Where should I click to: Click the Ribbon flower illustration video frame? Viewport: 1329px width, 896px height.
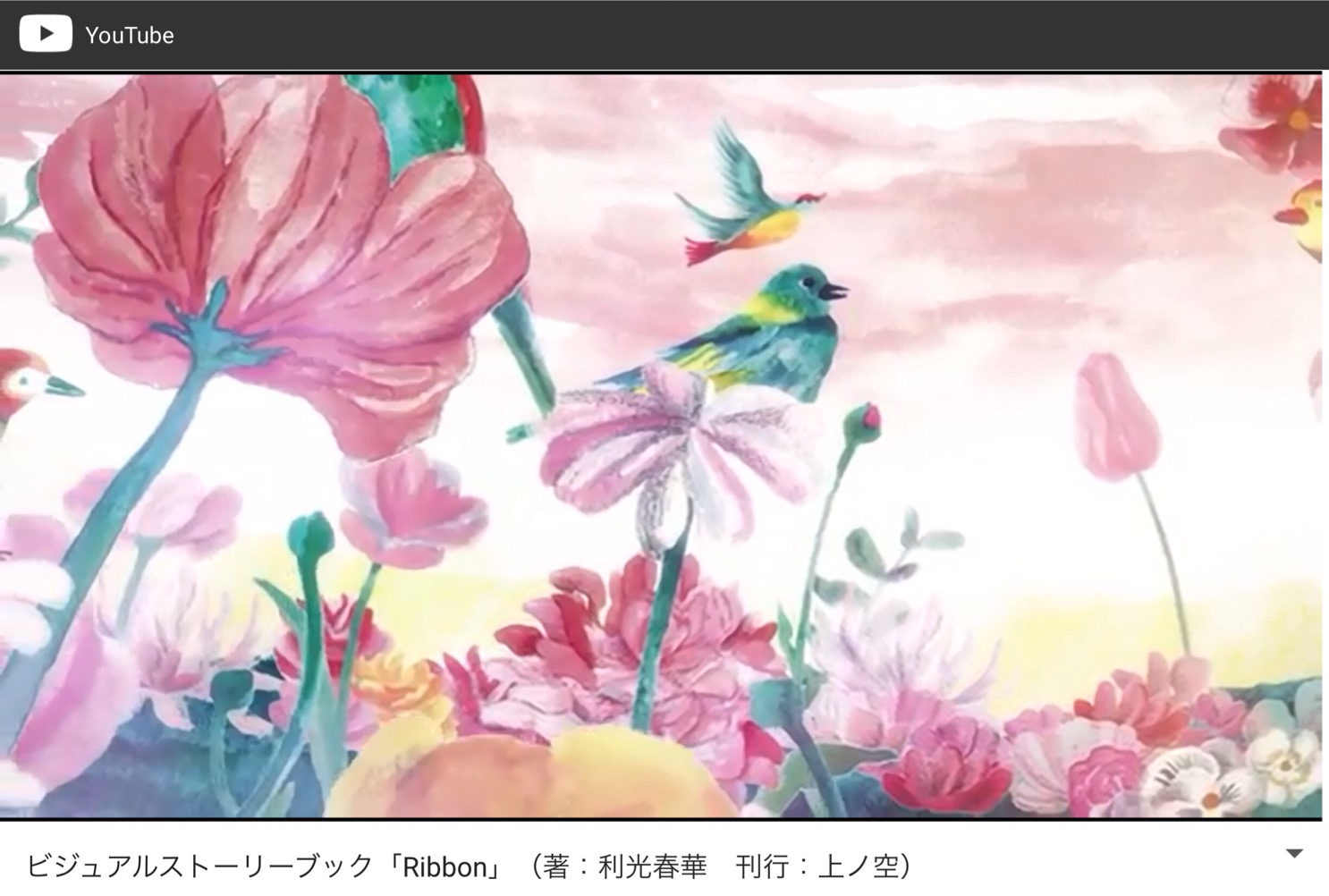pos(661,446)
